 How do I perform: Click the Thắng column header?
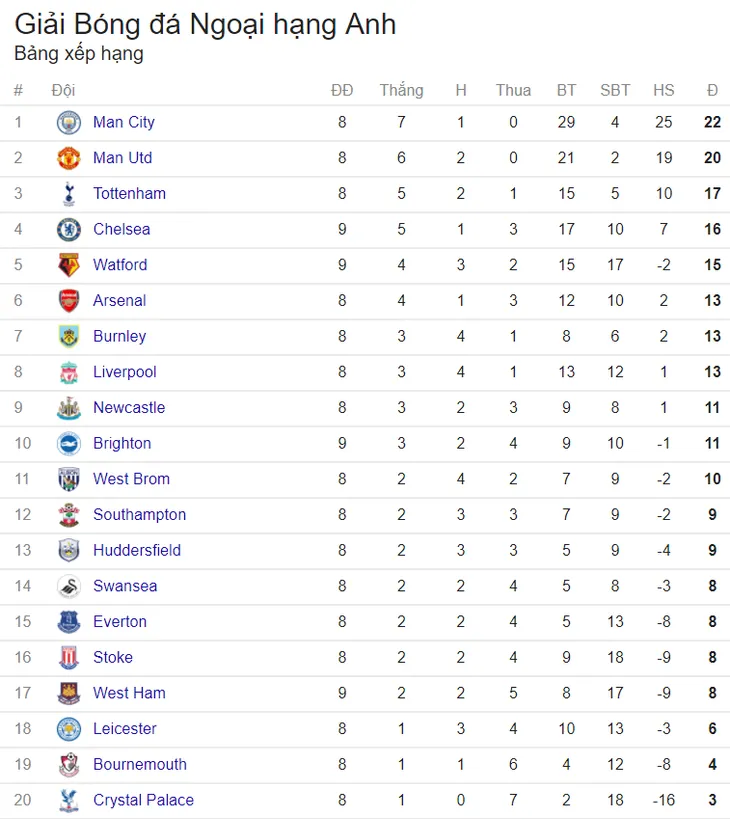click(x=401, y=90)
